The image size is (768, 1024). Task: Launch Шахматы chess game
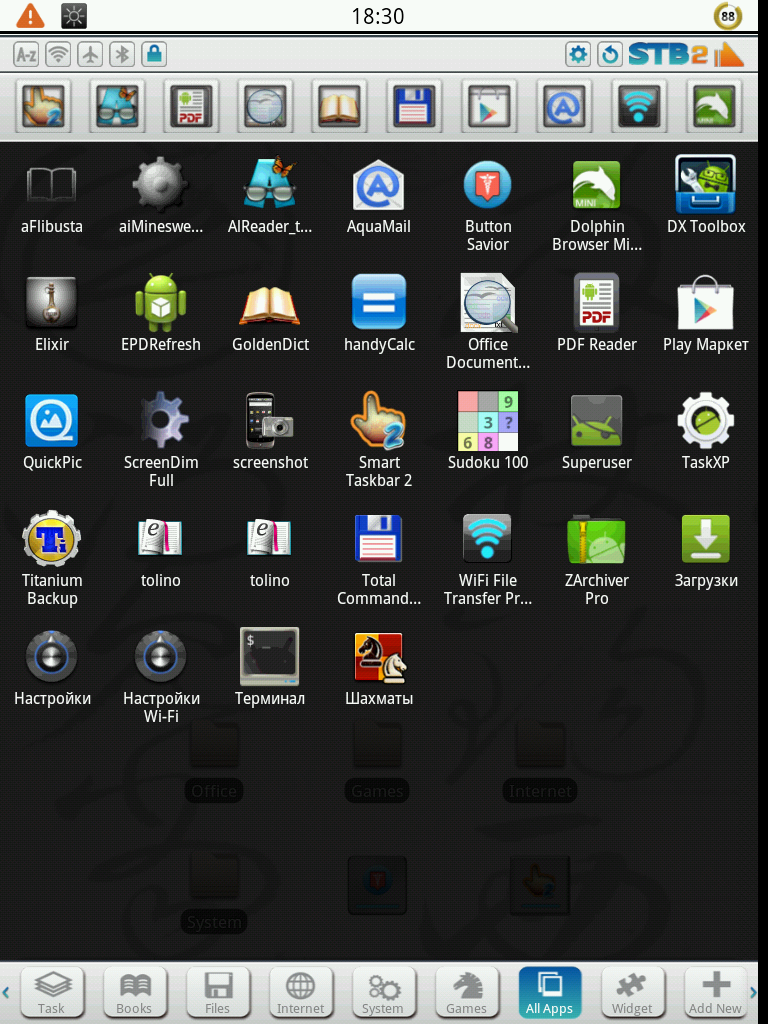[x=379, y=668]
